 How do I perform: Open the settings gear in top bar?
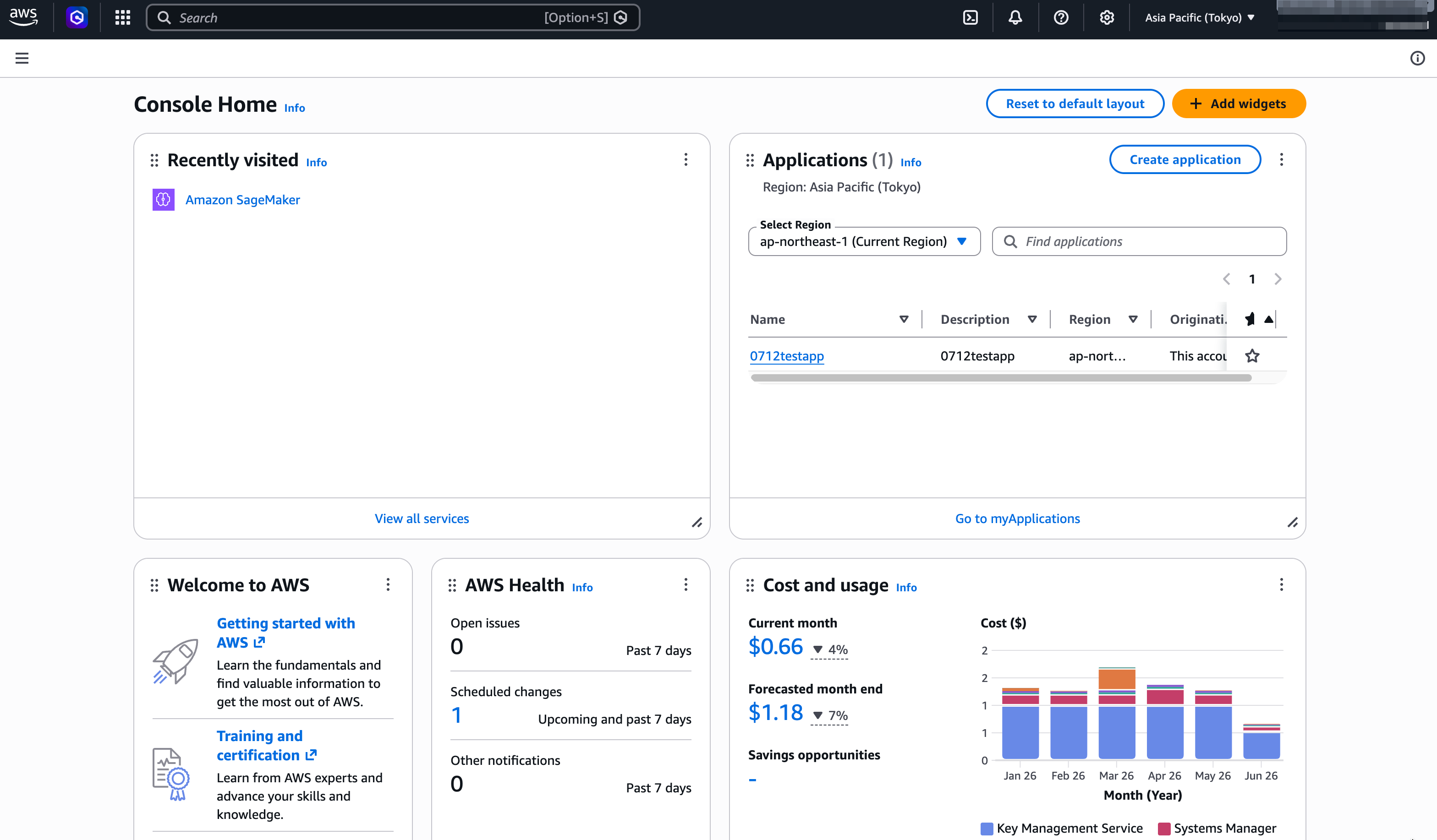pos(1107,18)
